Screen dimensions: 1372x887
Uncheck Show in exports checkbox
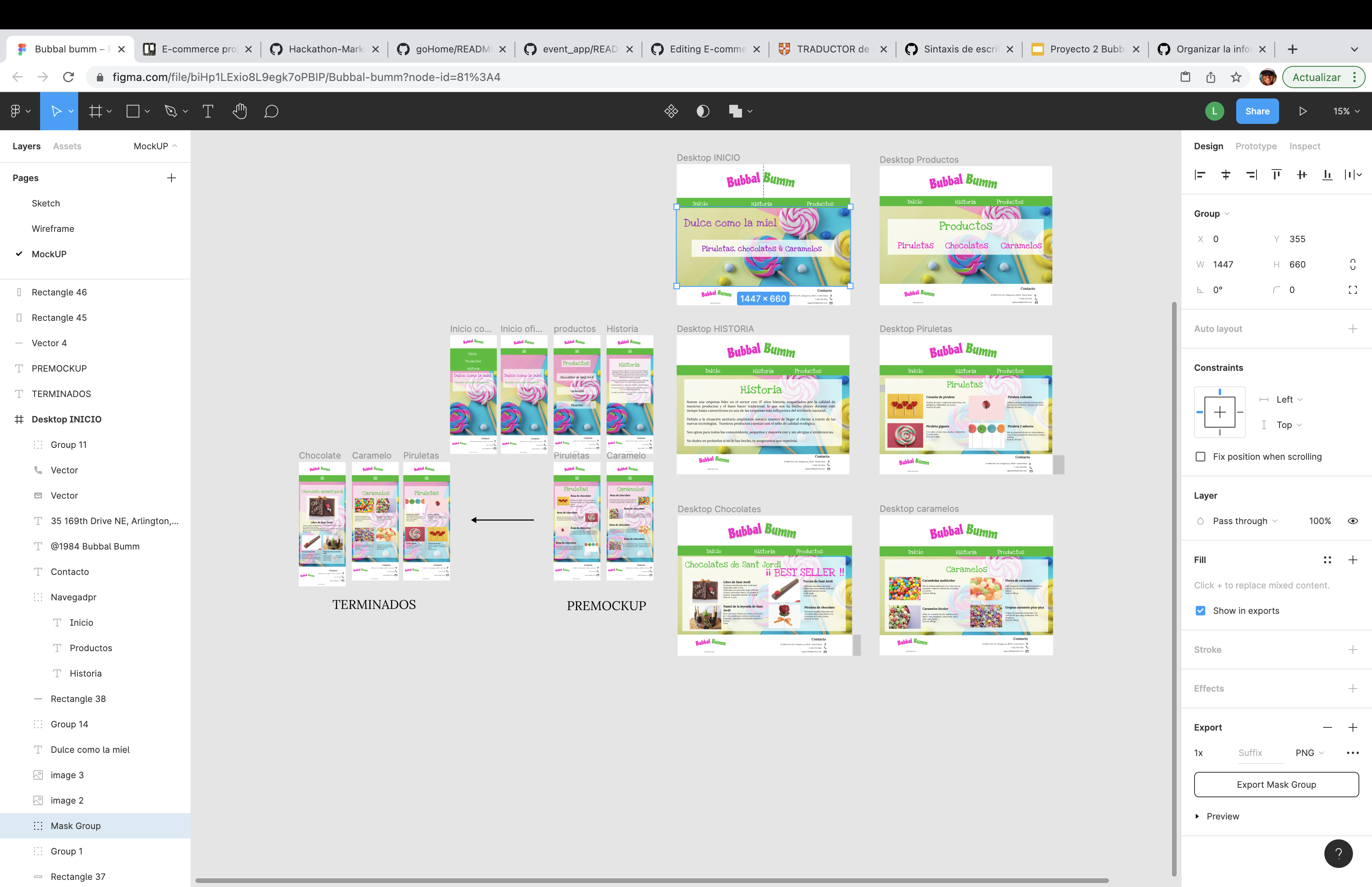[x=1200, y=611]
